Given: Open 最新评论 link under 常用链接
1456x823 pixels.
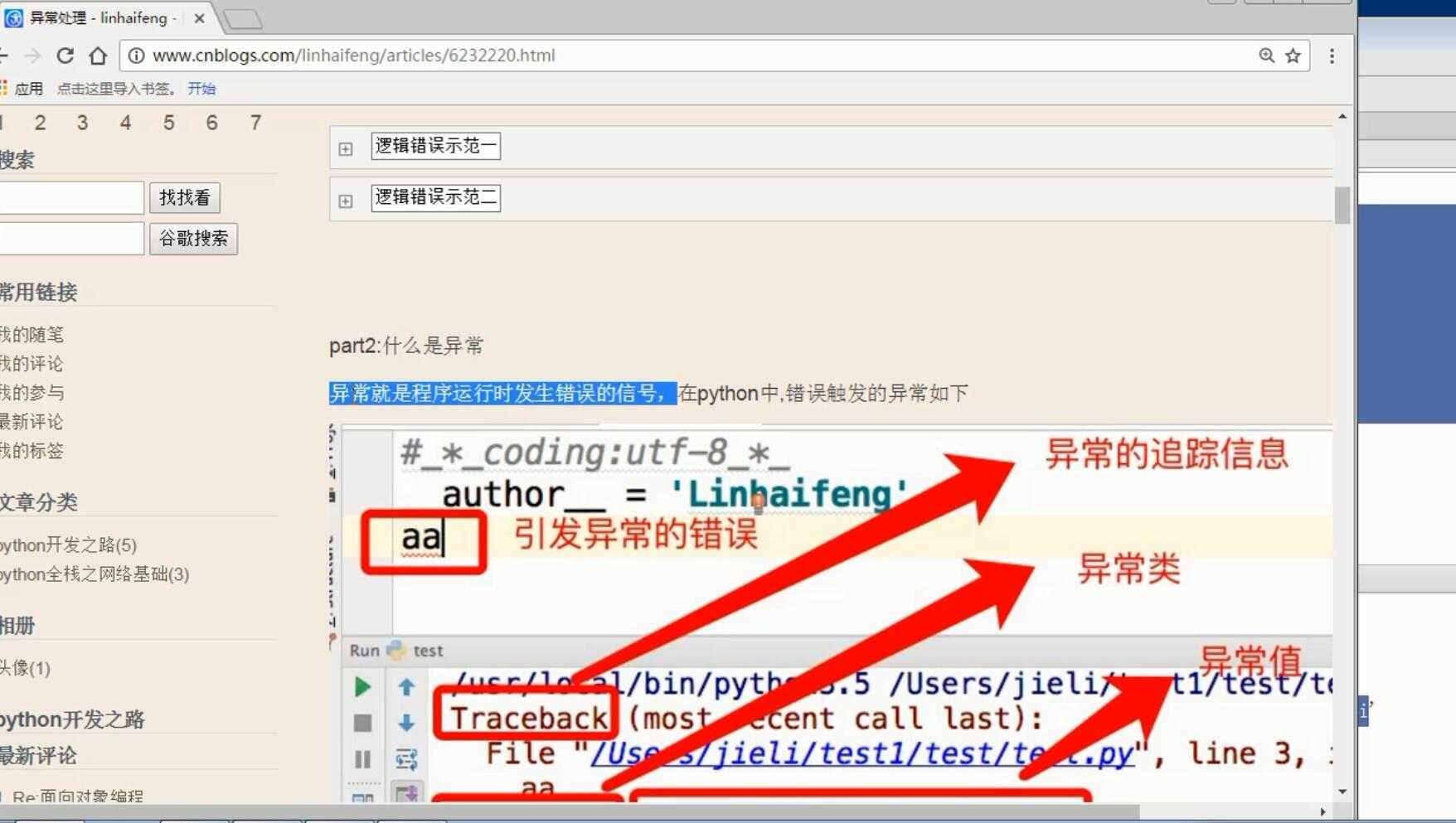Looking at the screenshot, I should pos(32,422).
